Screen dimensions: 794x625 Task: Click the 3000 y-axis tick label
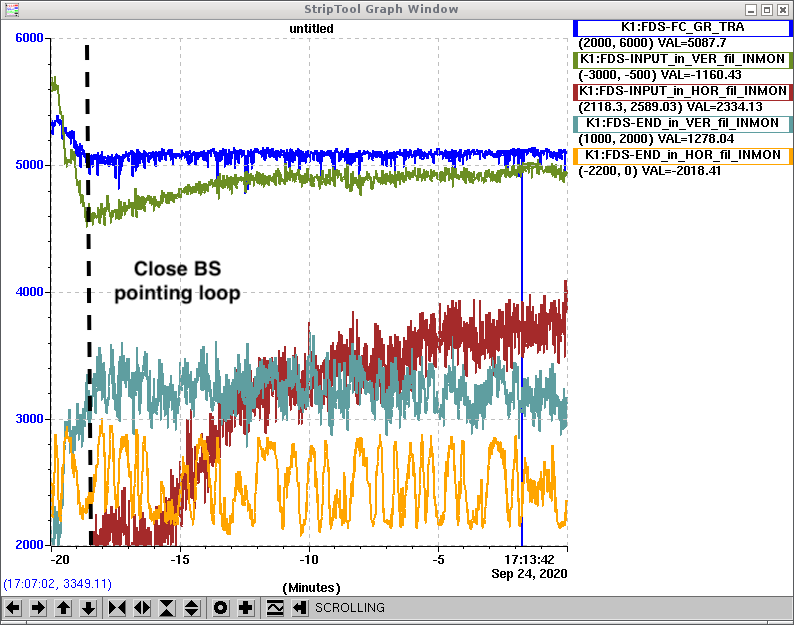point(29,419)
